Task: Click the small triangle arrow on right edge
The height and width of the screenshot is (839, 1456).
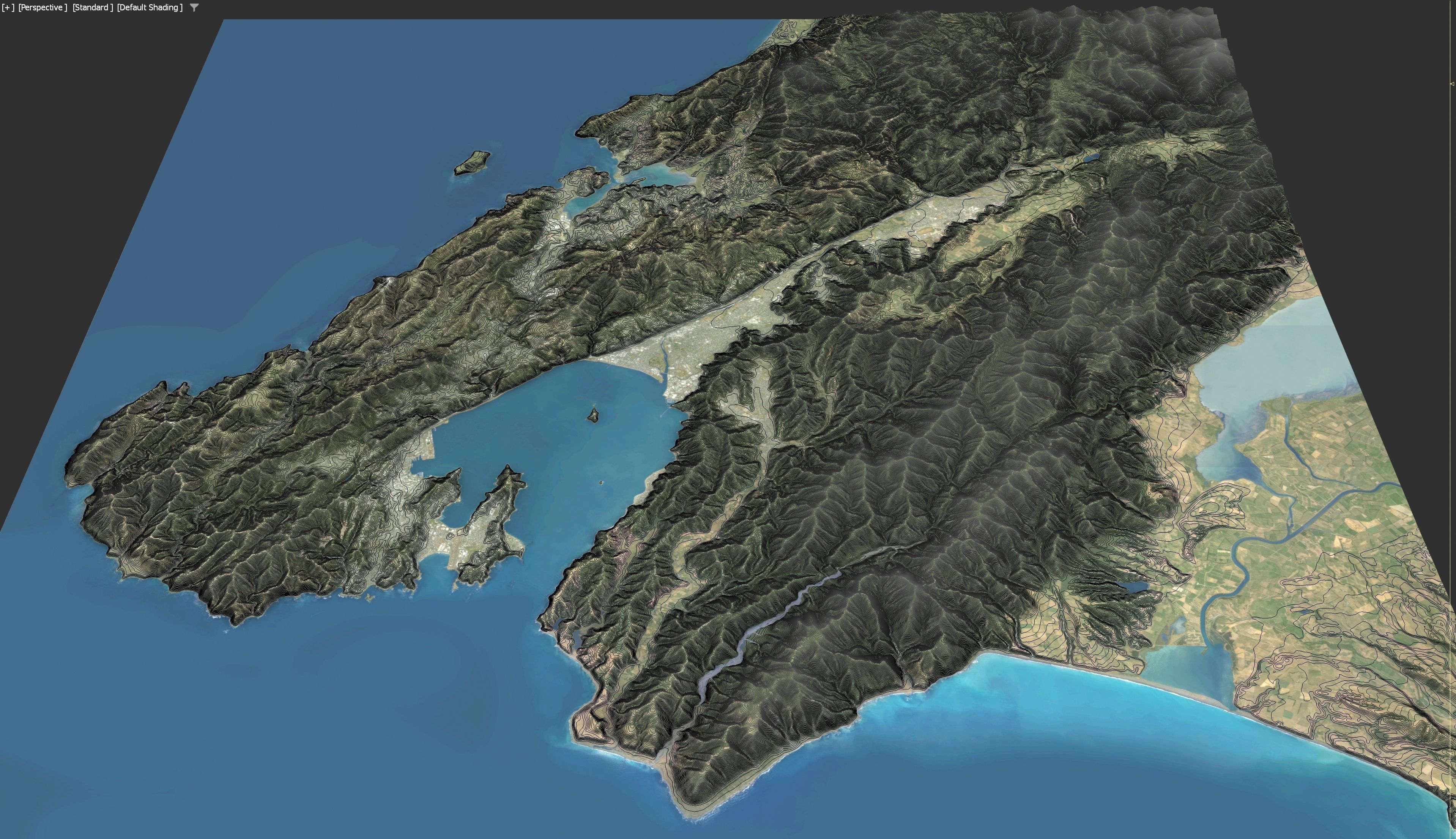Action: [1452, 84]
